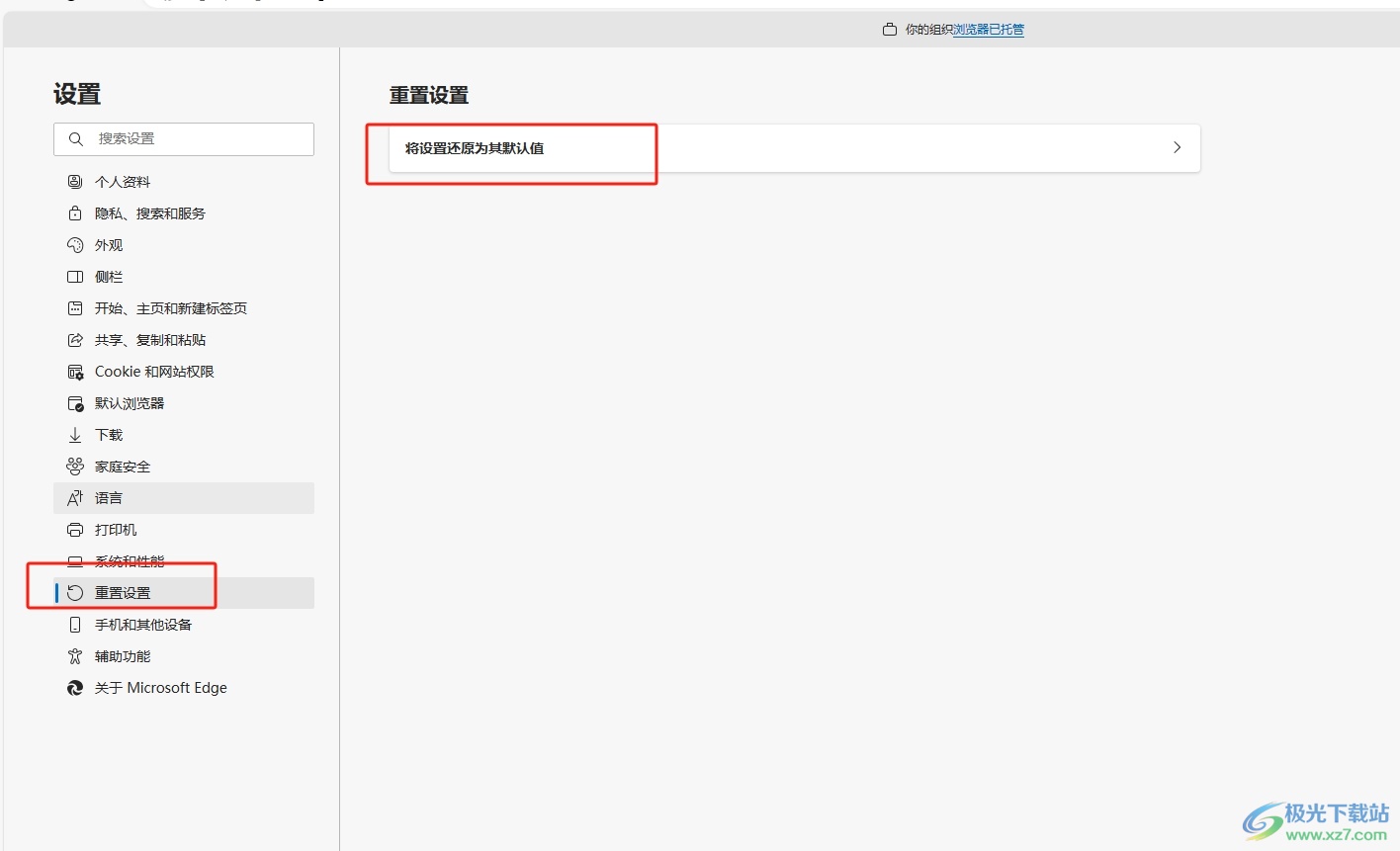Select 共享、复制和粘贴 section
Image resolution: width=1400 pixels, height=851 pixels.
(x=184, y=340)
